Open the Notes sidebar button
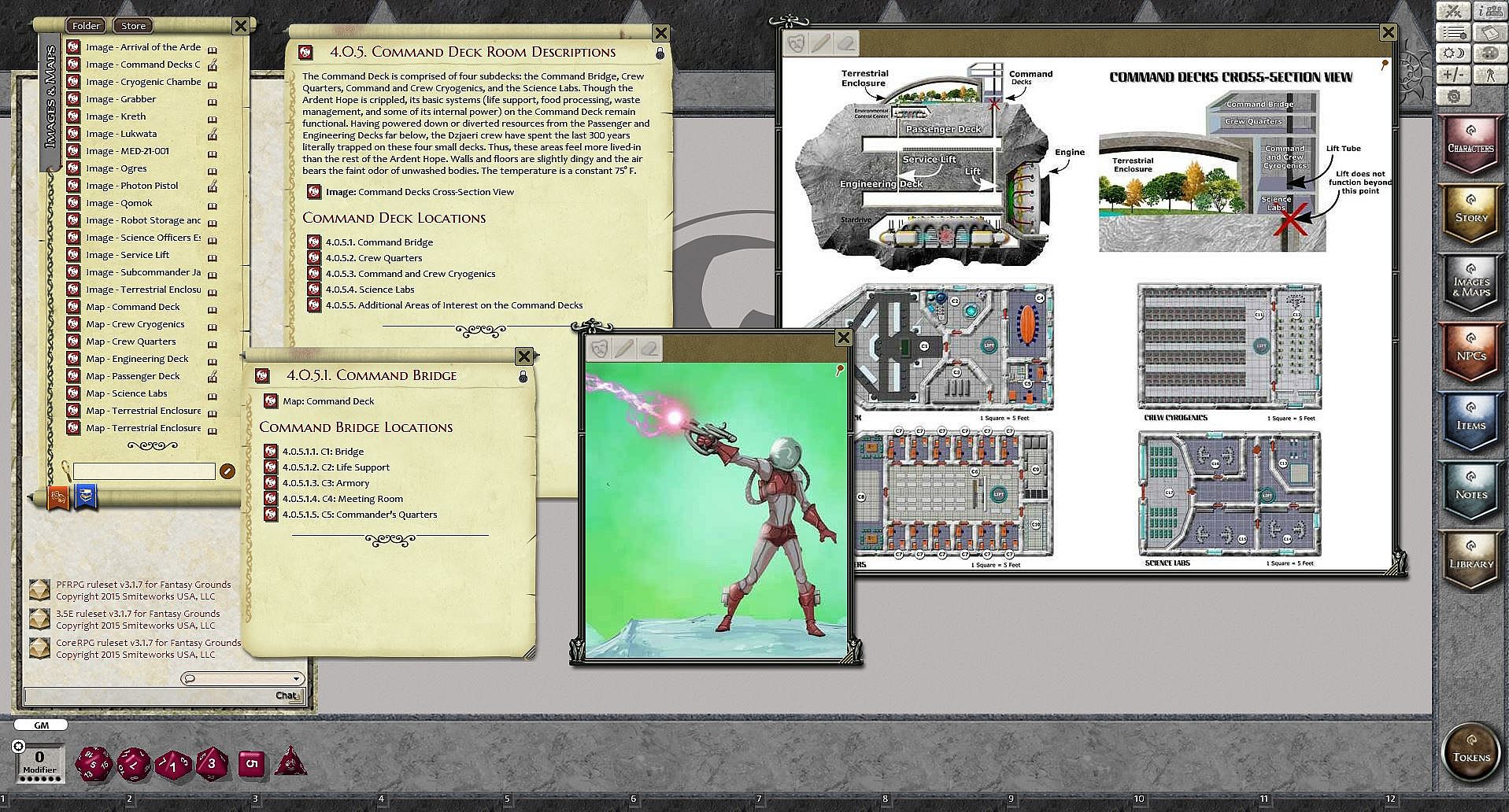Viewport: 1509px width, 812px height. (x=1470, y=491)
